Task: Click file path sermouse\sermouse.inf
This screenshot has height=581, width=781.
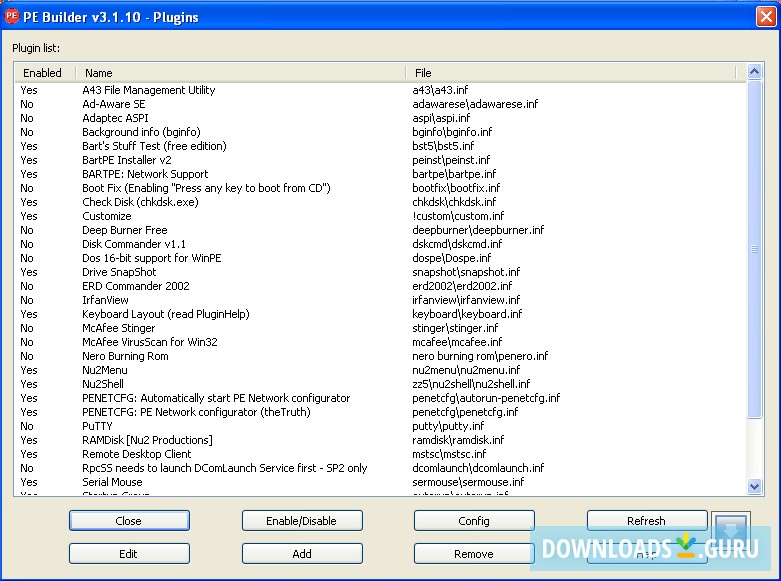Action: 468,481
